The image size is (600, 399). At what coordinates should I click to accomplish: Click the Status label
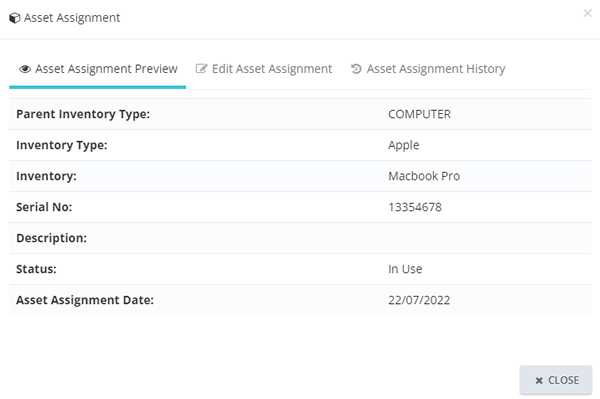point(36,269)
